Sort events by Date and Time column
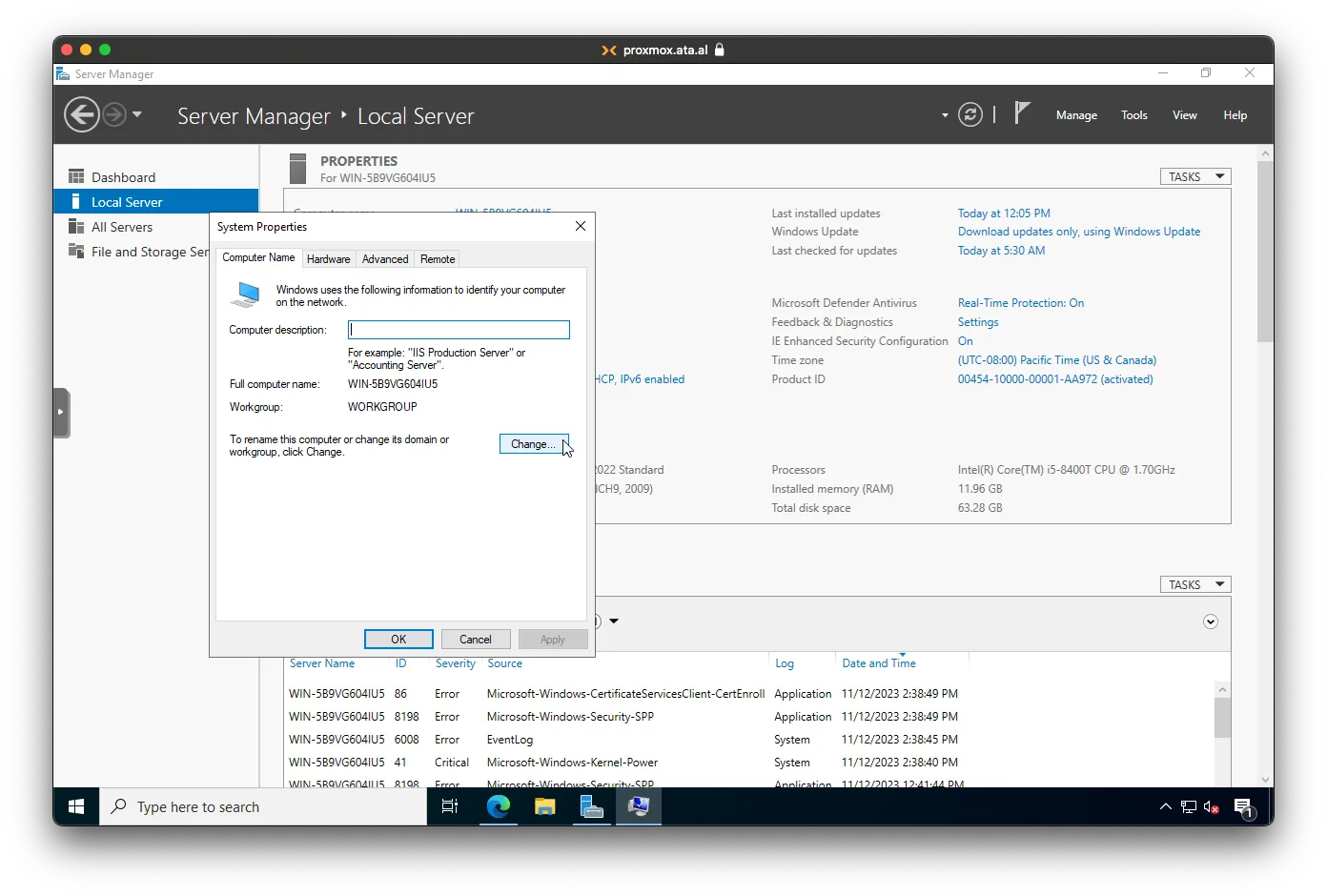This screenshot has width=1327, height=896. click(x=879, y=663)
